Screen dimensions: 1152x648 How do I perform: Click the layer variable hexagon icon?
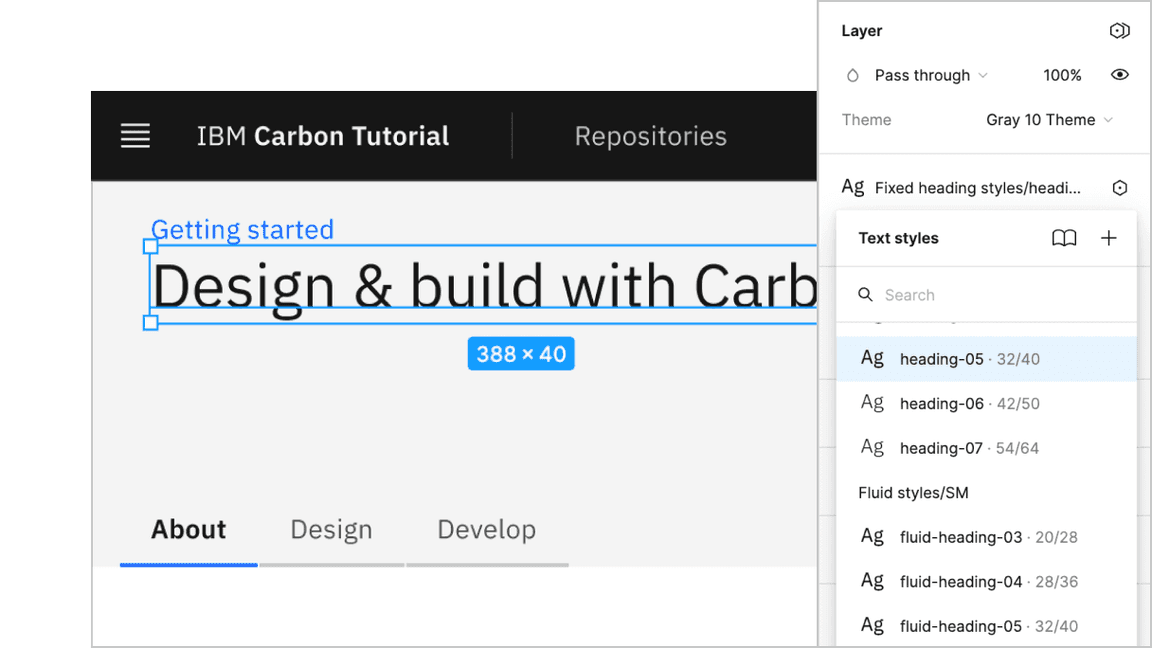[x=1119, y=31]
